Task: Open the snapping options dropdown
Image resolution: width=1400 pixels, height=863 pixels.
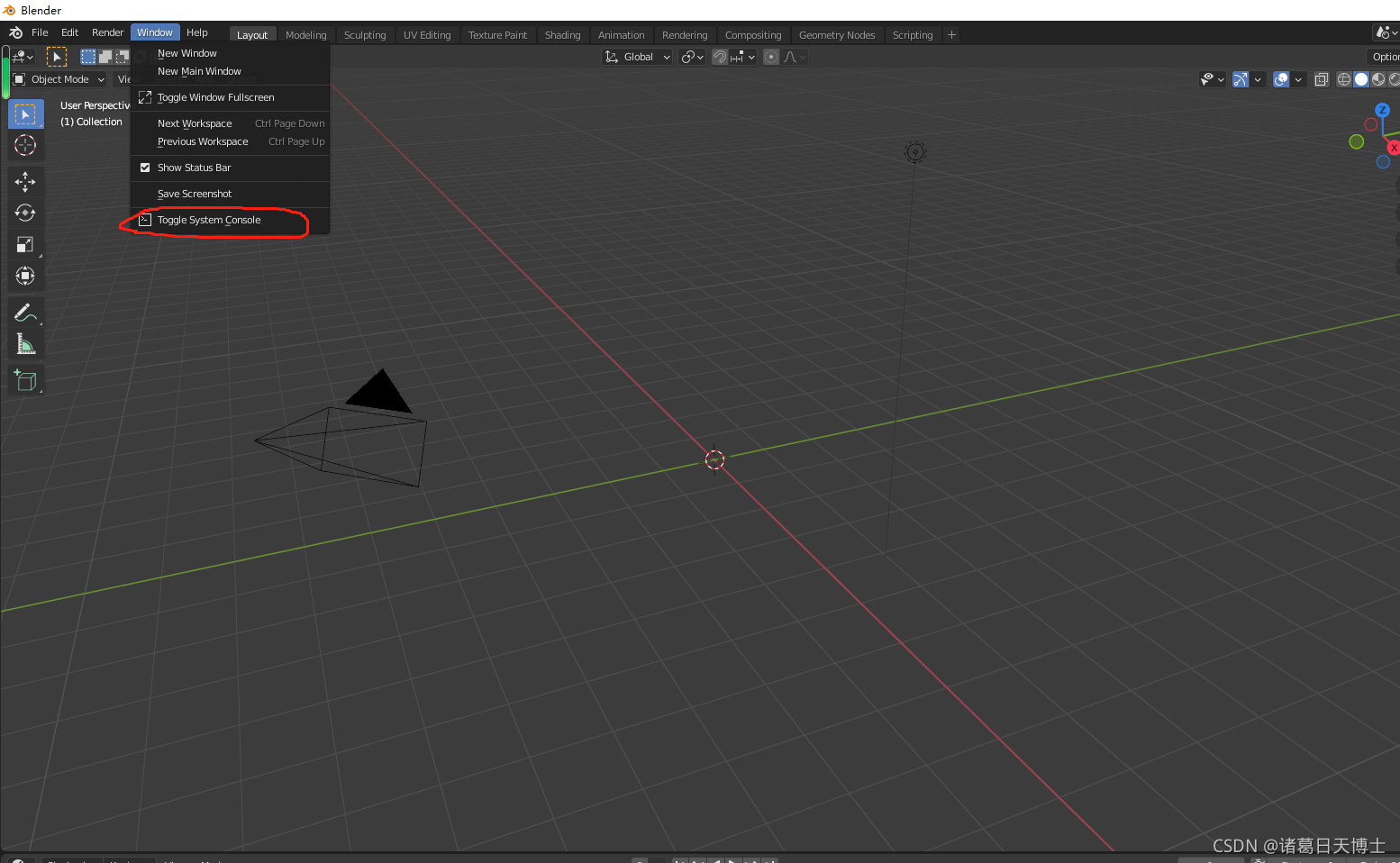Action: click(743, 57)
